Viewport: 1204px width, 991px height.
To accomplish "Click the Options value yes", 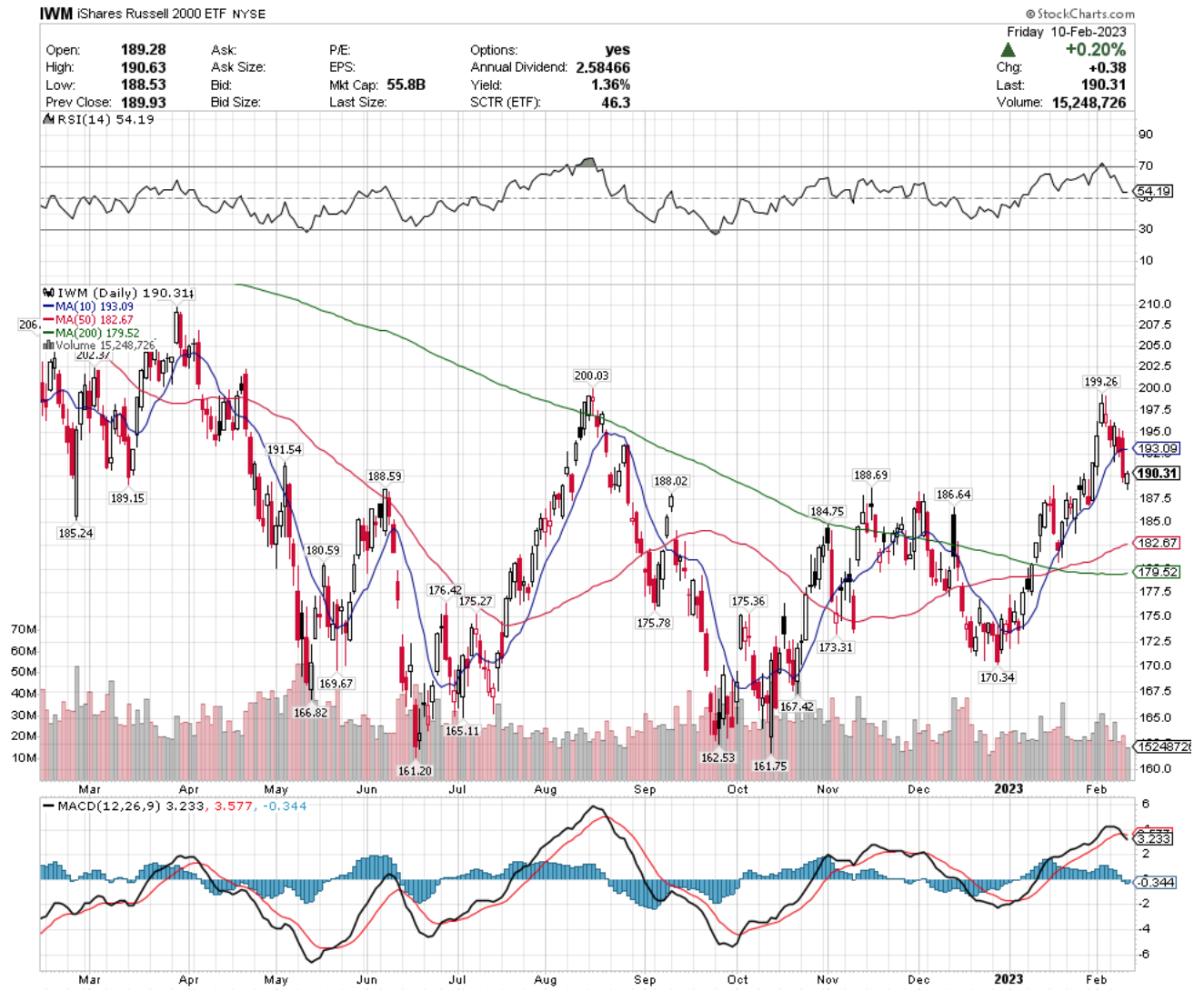I will pos(617,50).
